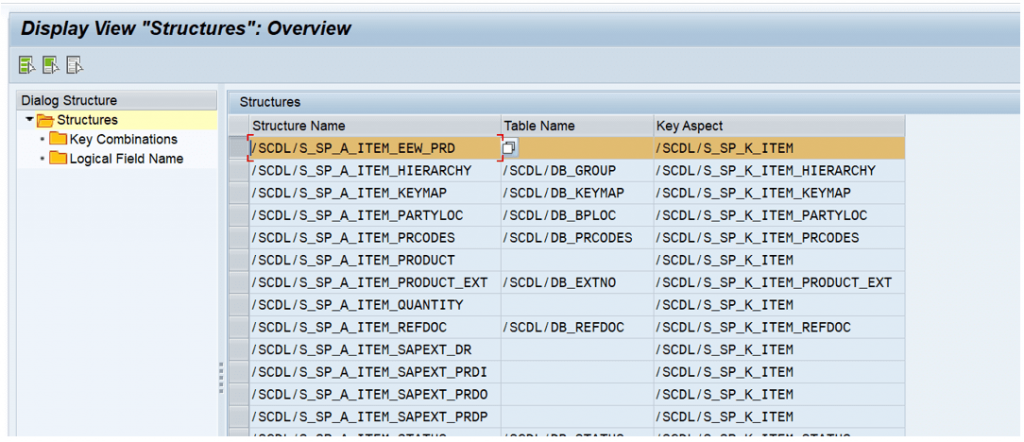Click the Table Name column header
This screenshot has height=442, width=1024.
pos(577,126)
